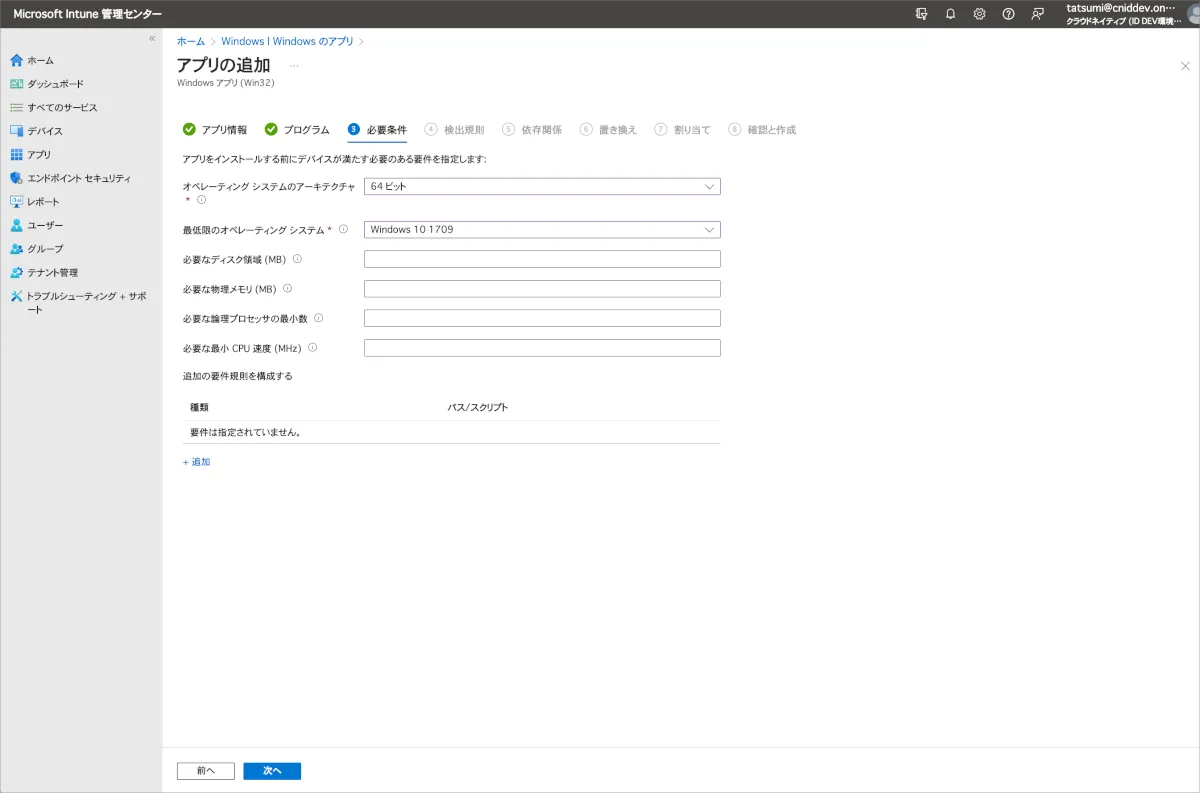This screenshot has height=793, width=1200.
Task: Open the ellipsis menu beside アプリの追加
Action: click(x=294, y=65)
